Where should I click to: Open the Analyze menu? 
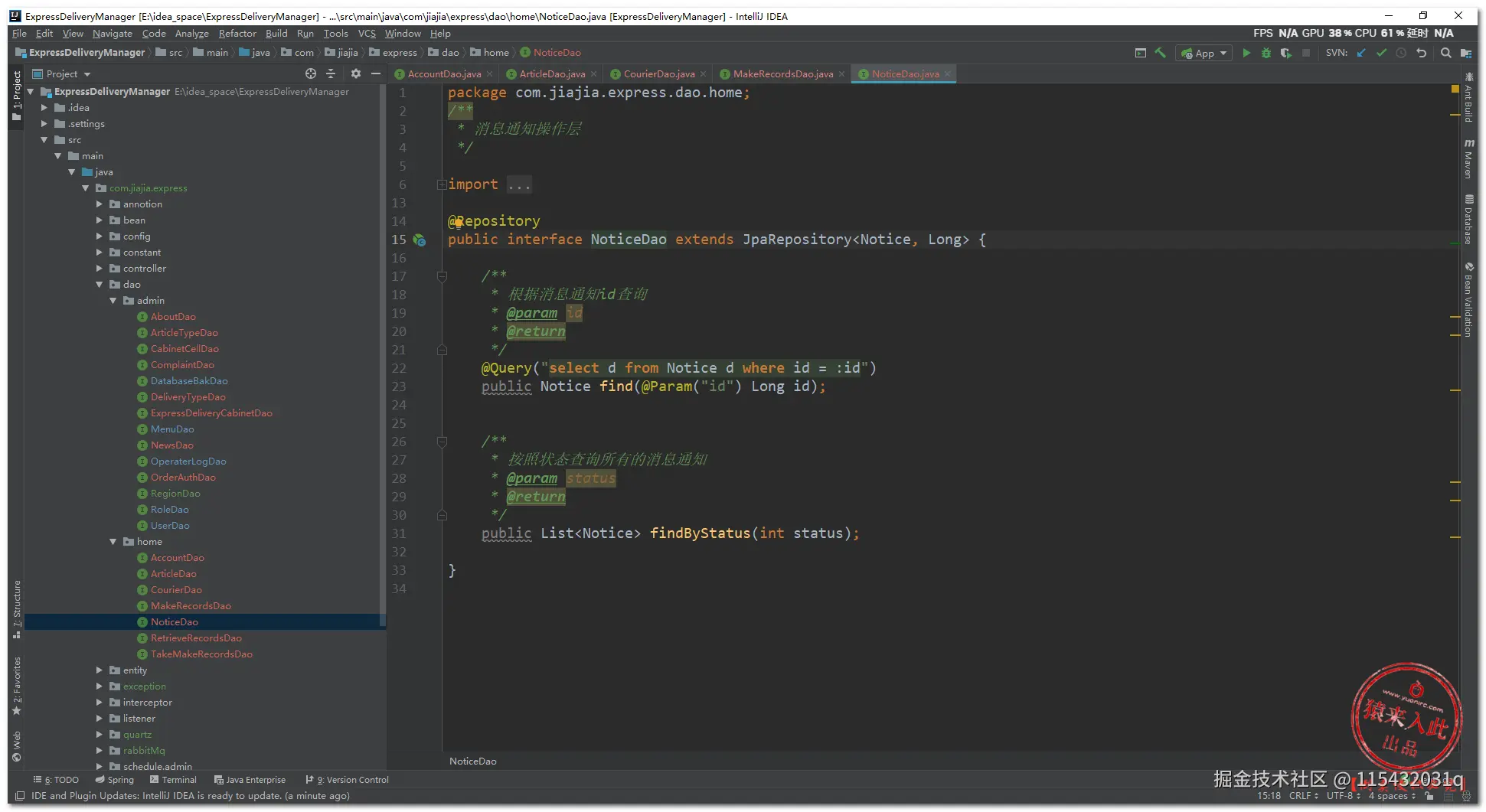(191, 34)
